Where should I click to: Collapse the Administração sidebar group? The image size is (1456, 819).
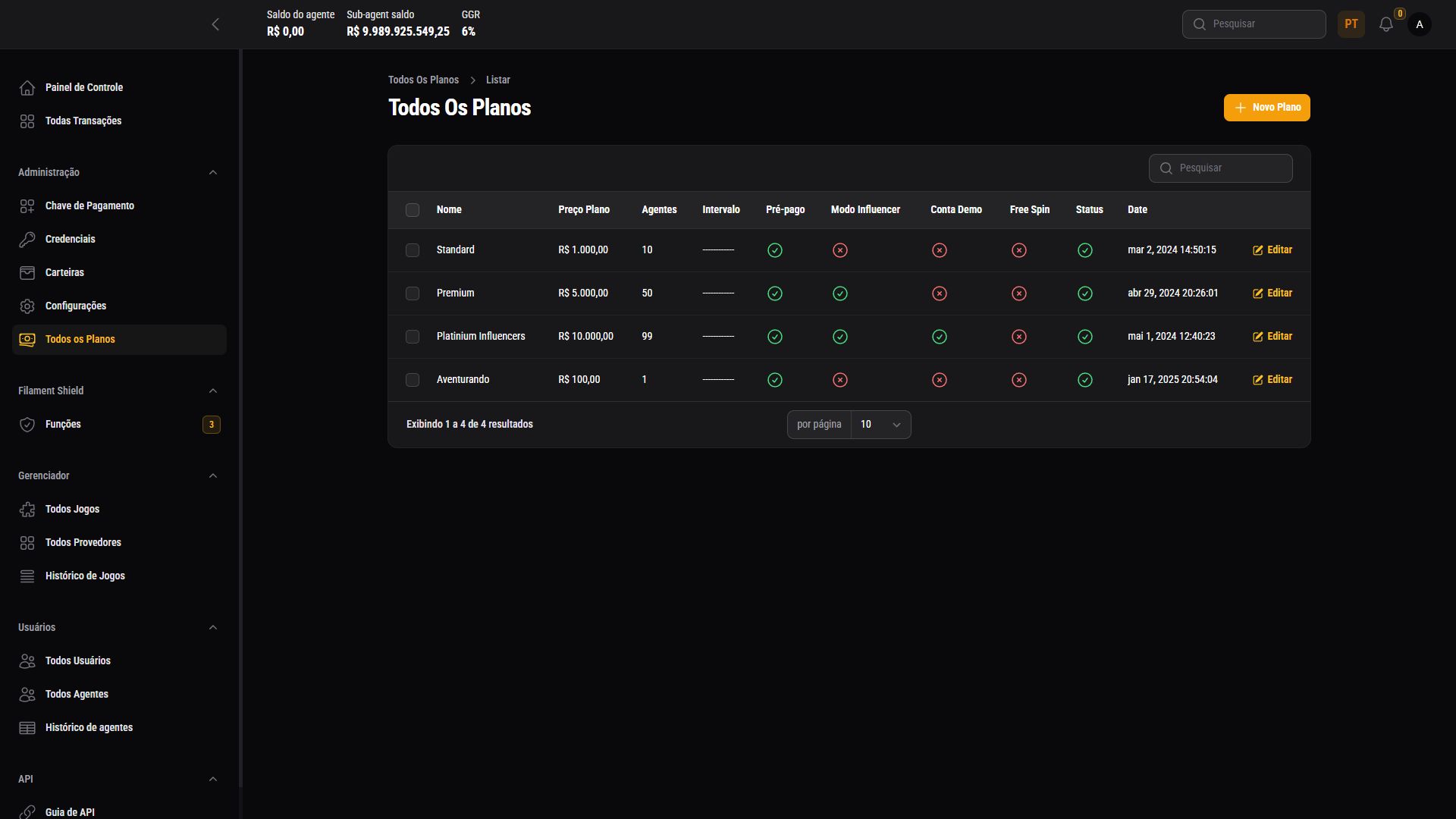pos(213,173)
